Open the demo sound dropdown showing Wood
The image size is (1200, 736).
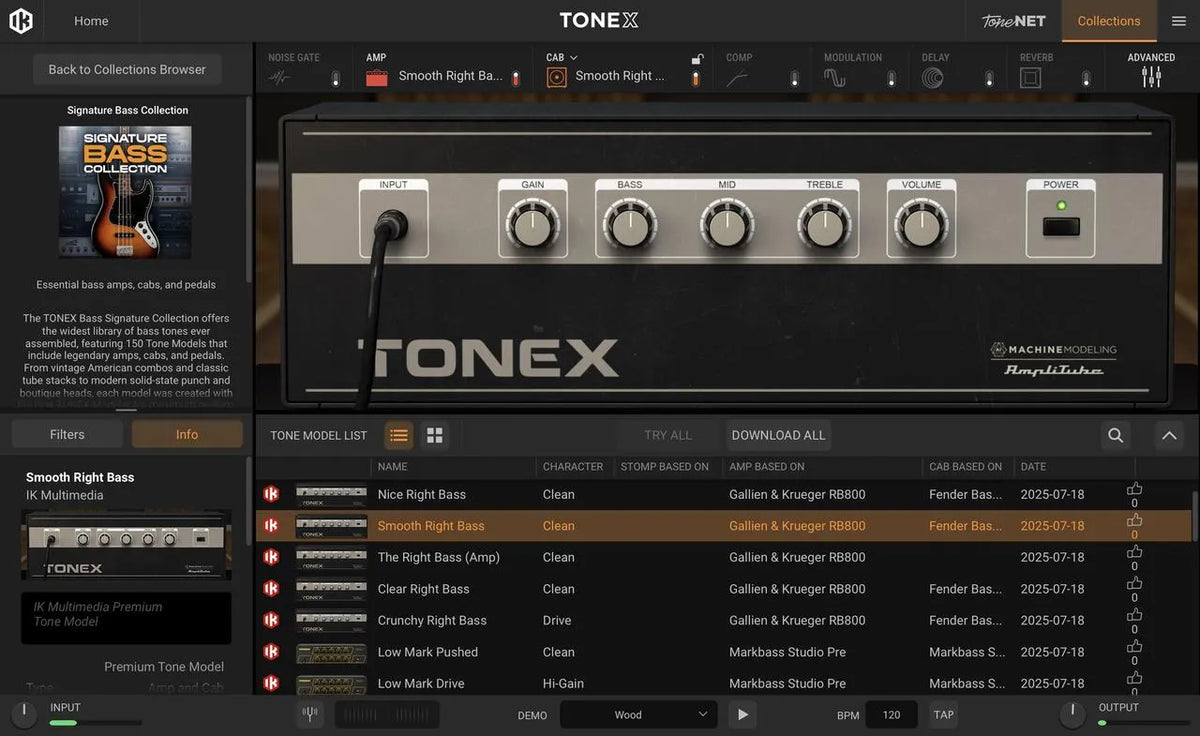click(x=637, y=714)
